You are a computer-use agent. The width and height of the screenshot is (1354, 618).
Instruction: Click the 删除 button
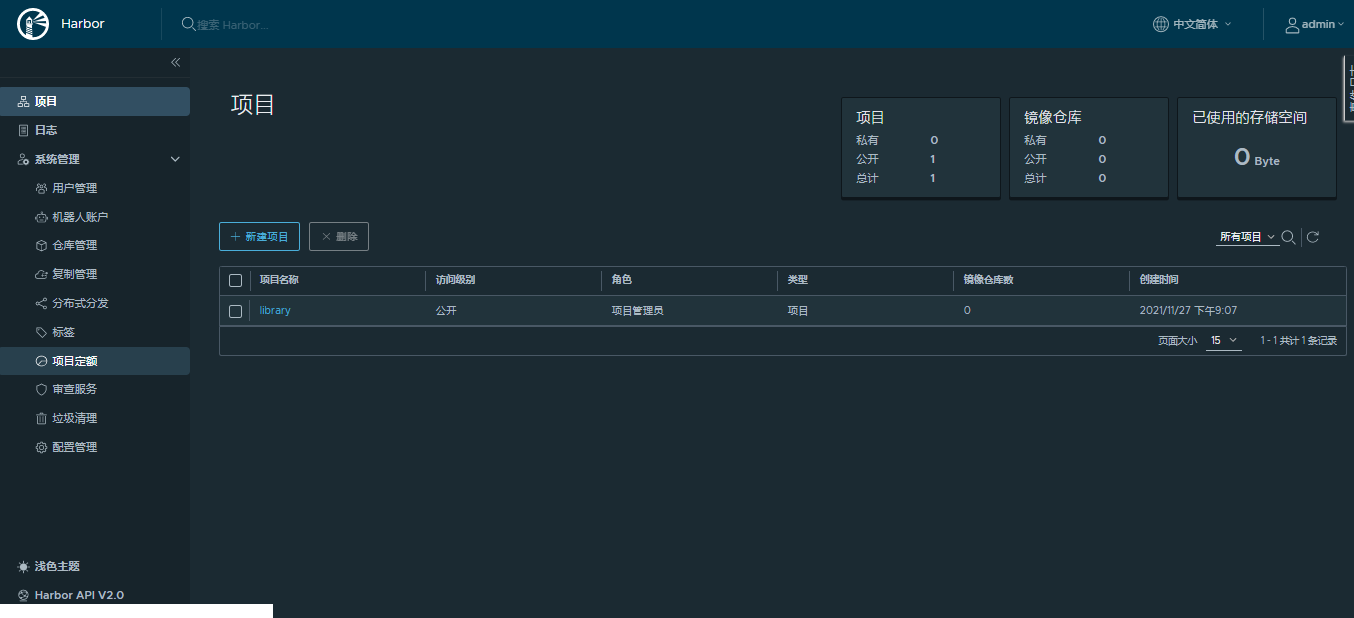[339, 237]
